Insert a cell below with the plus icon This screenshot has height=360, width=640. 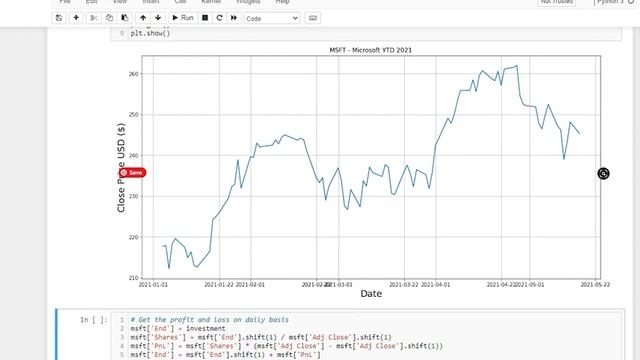(76, 18)
